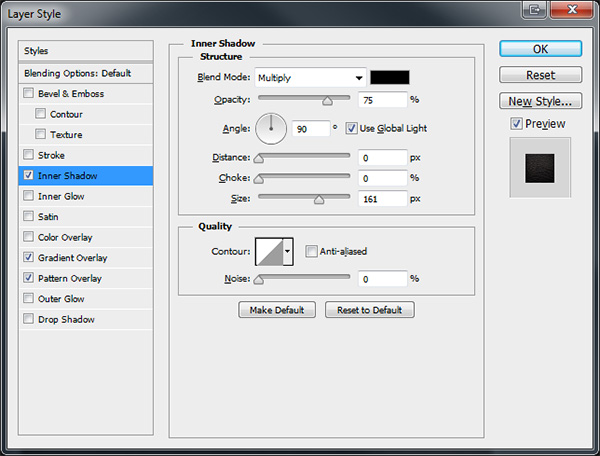600x456 pixels.
Task: Click the Choke slider handle
Action: pos(259,179)
